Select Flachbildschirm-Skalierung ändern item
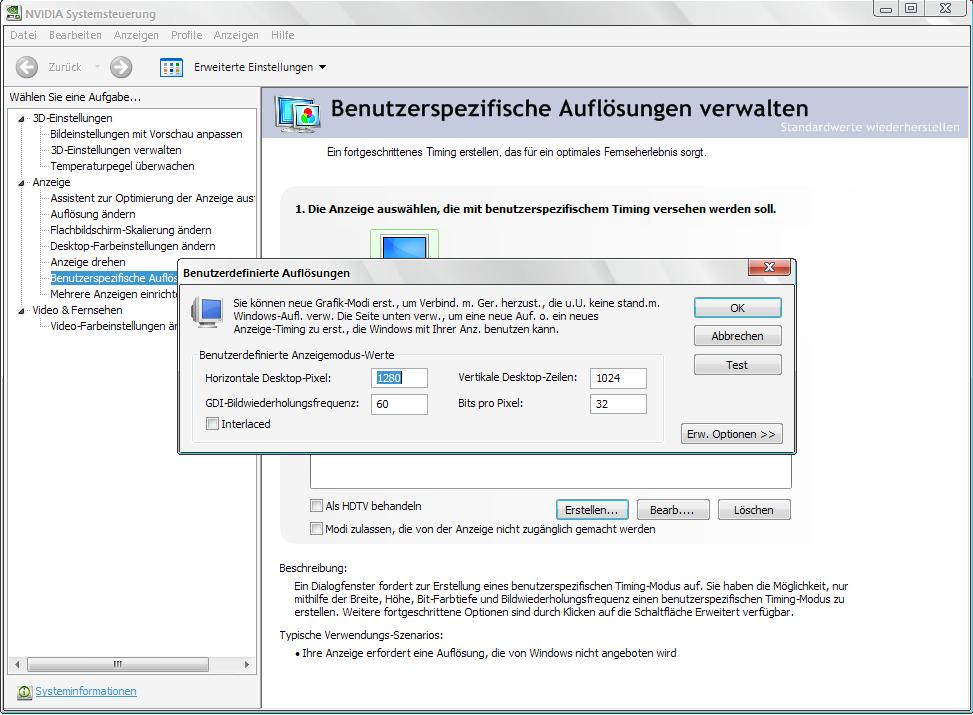The height and width of the screenshot is (715, 973). [131, 230]
